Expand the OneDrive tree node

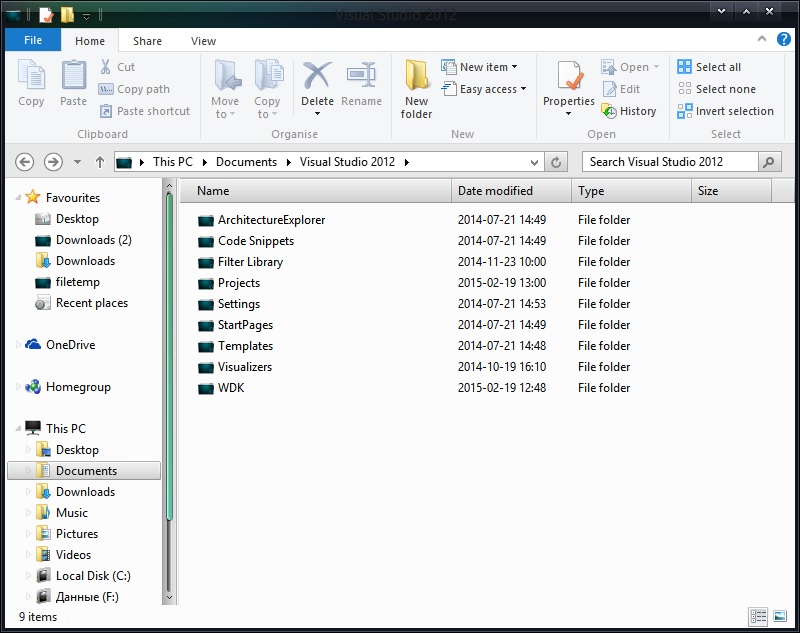coord(18,345)
